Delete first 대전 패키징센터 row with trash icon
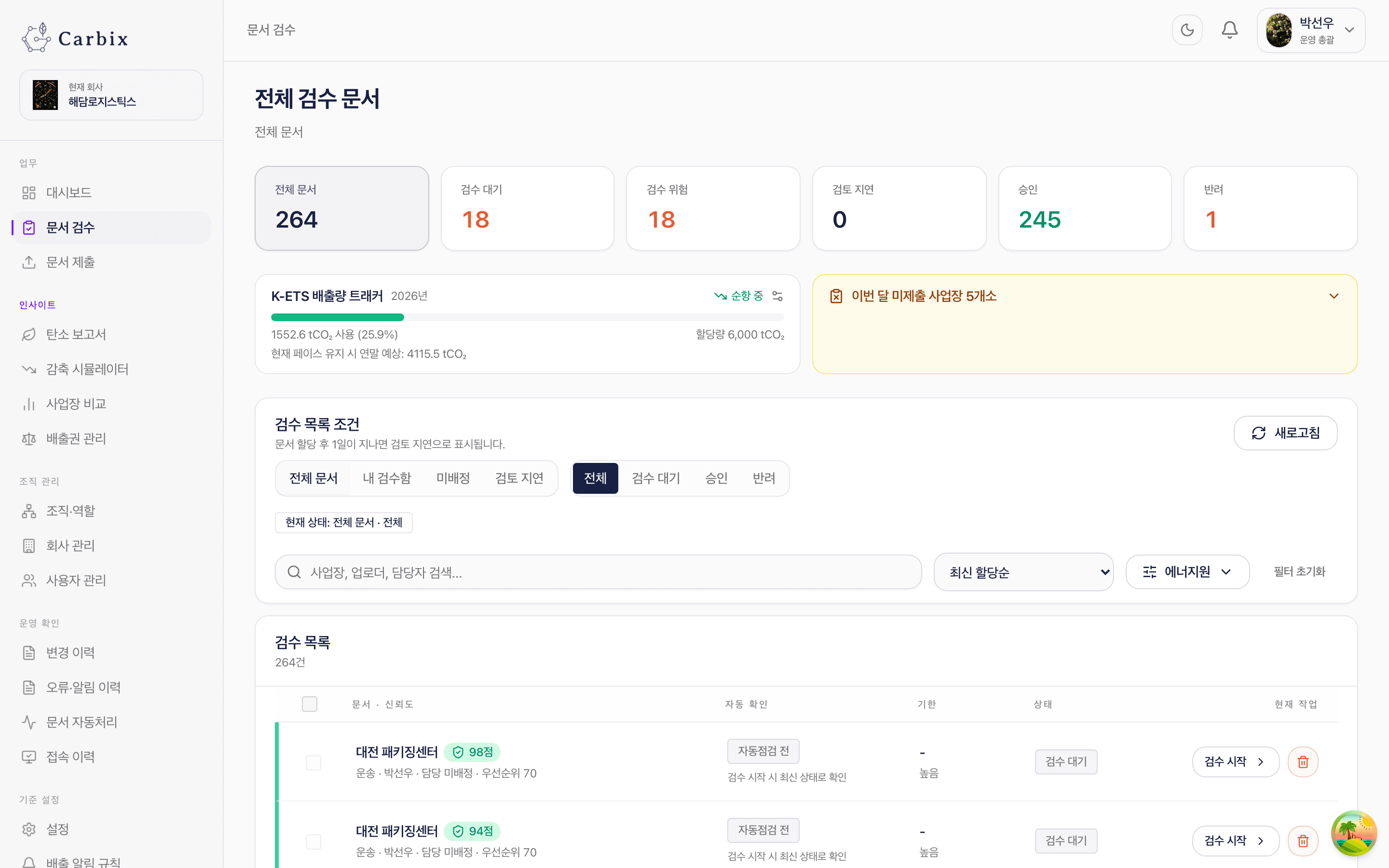This screenshot has width=1389, height=868. [1303, 762]
